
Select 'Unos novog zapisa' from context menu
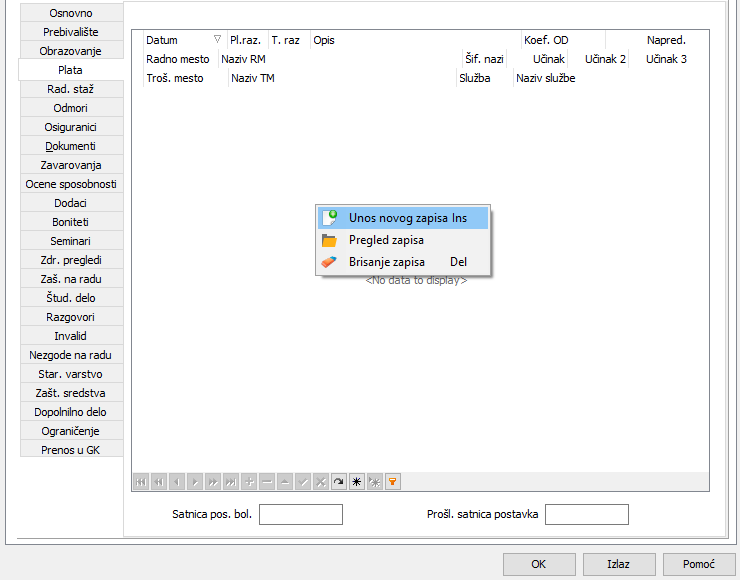click(x=407, y=218)
